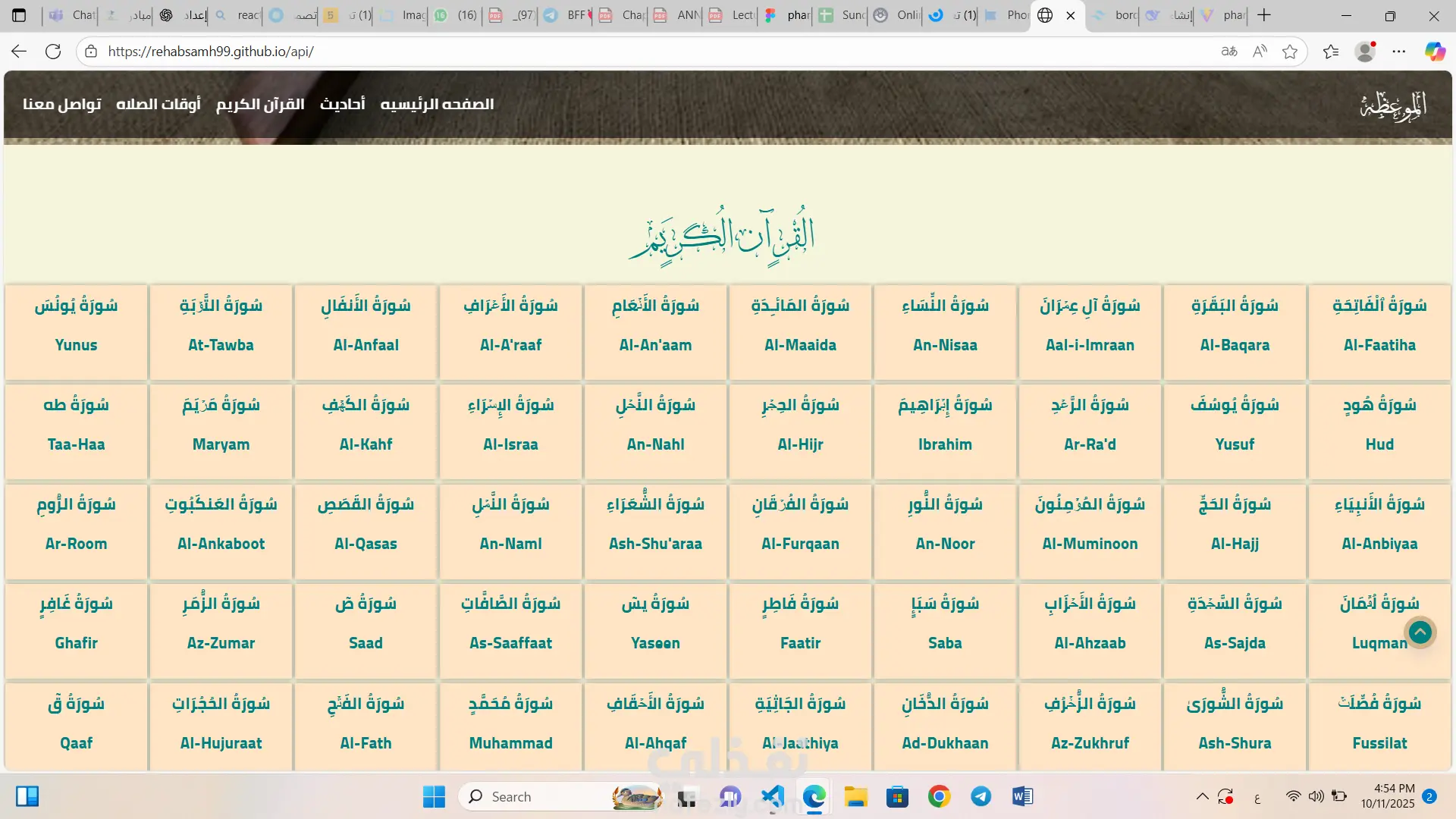
Task: Add page to favorites star icon
Action: [1289, 52]
